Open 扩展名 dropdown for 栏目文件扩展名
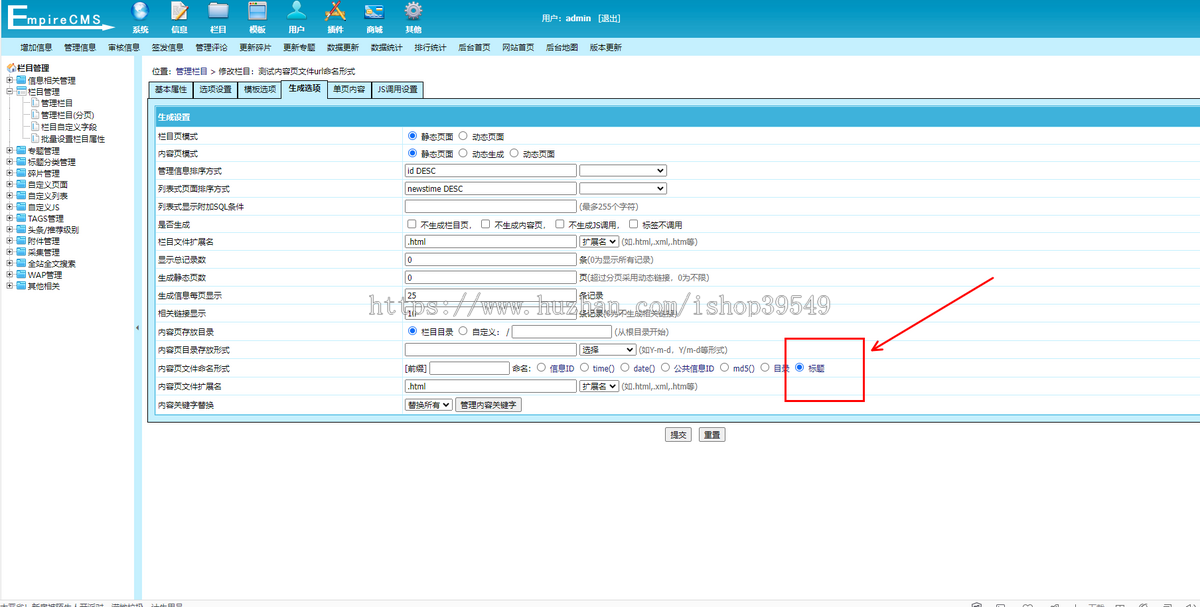1200x607 pixels. 599,242
